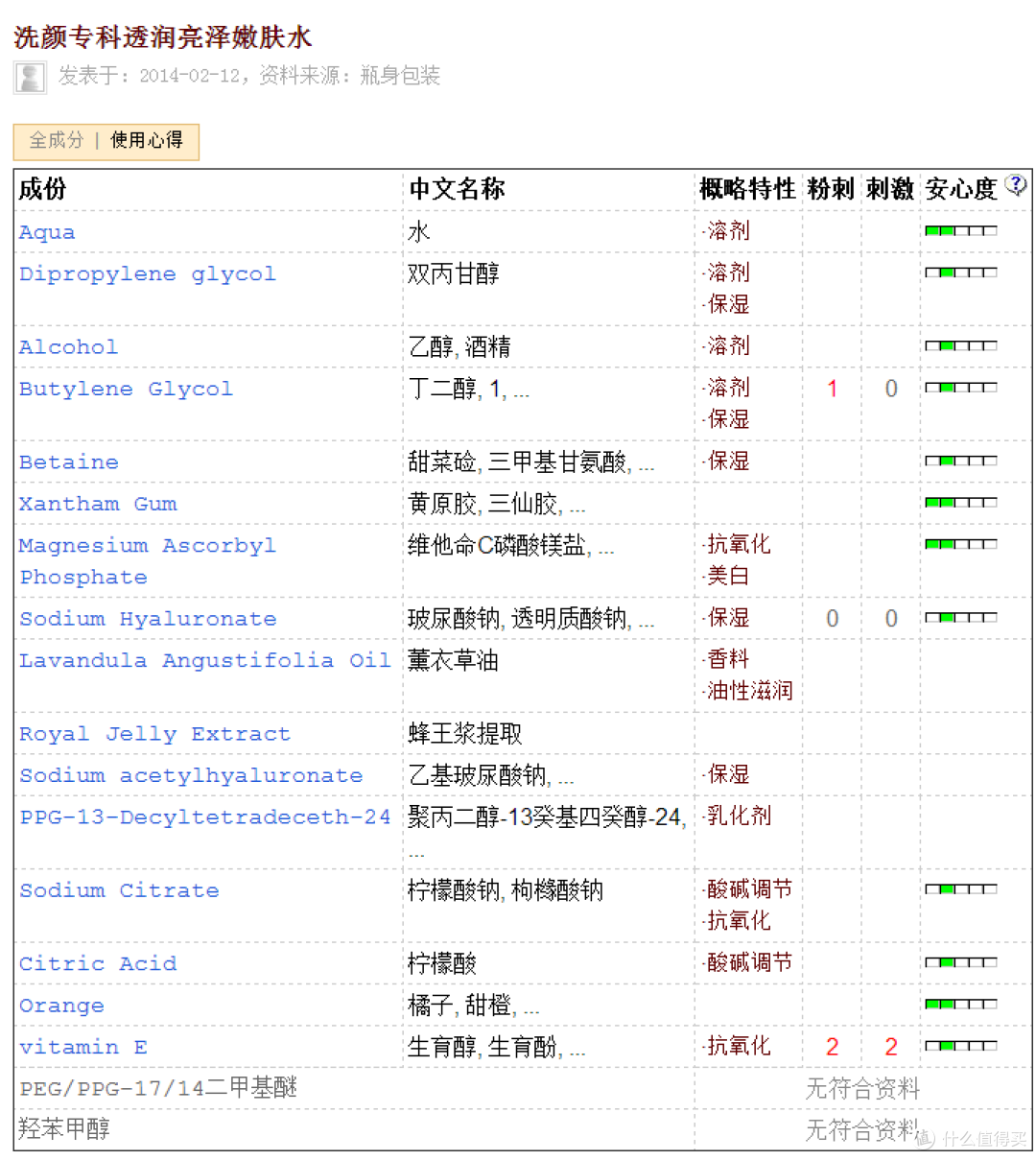Viewport: 1036px width, 1160px height.
Task: Click the 油性滋润 property of lavender oil
Action: (x=749, y=691)
